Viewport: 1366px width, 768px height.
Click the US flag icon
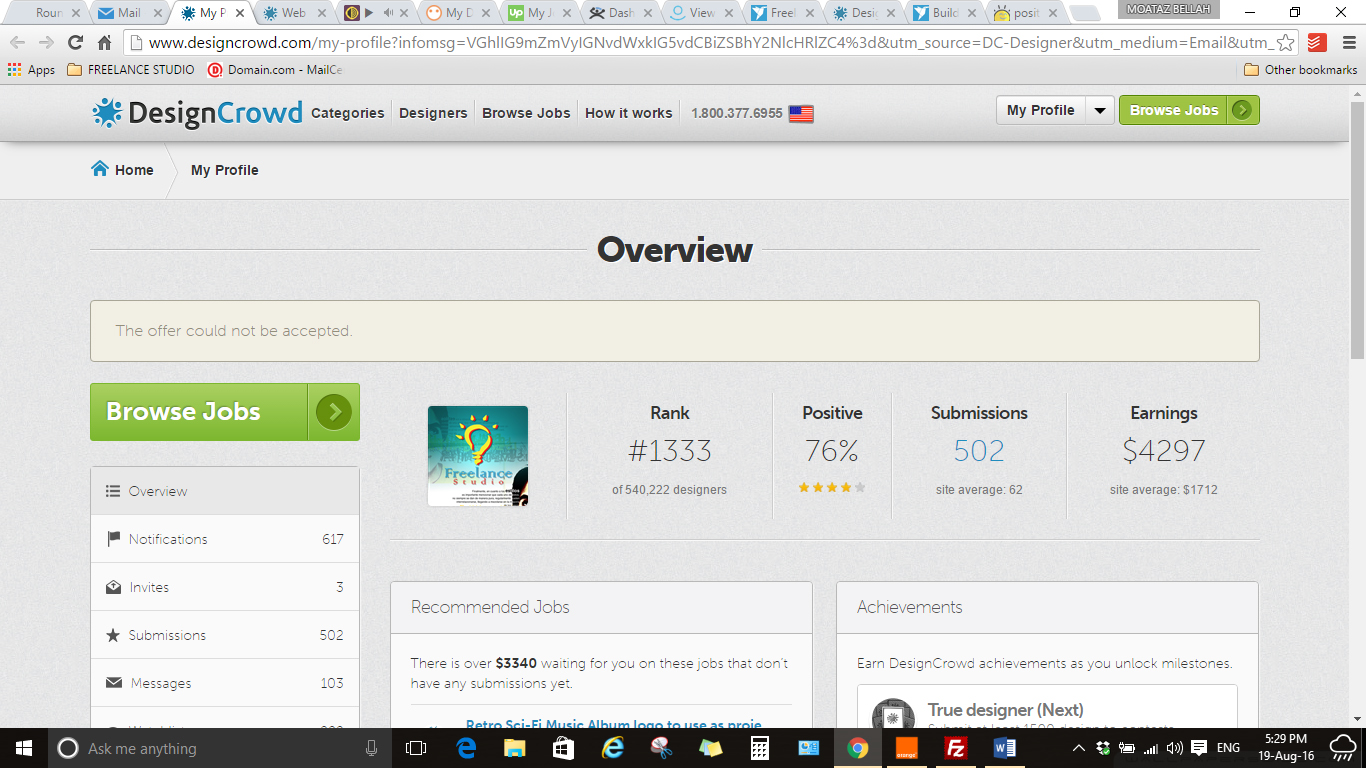[x=801, y=114]
